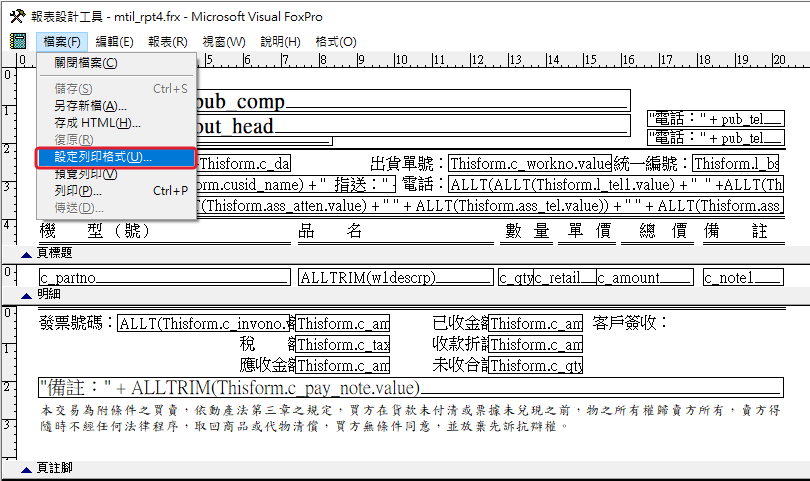
Task: Click the 頁註腳 band marker triangle
Action: click(x=26, y=470)
